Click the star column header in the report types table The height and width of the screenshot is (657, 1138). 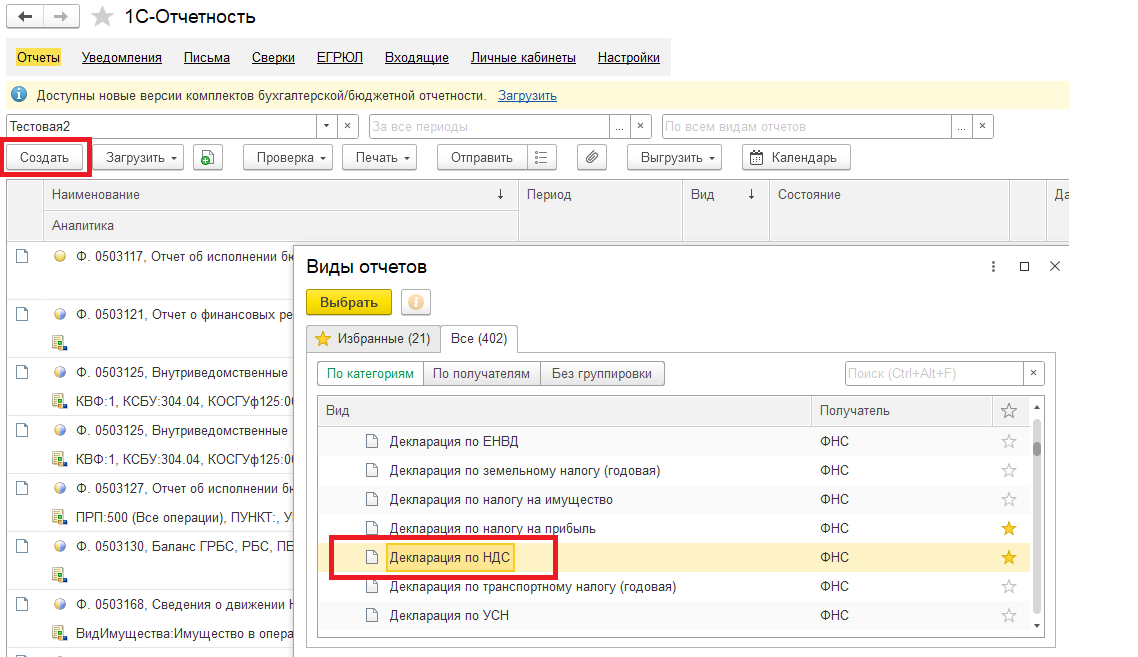[1009, 411]
